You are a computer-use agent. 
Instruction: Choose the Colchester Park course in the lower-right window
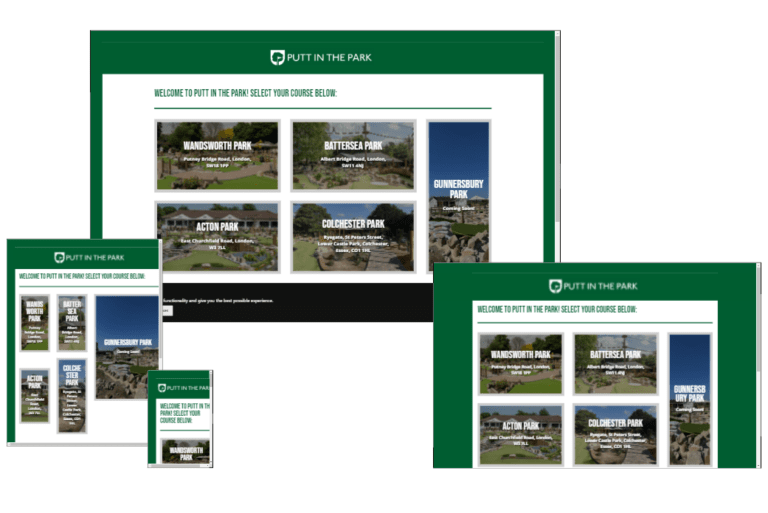click(615, 435)
